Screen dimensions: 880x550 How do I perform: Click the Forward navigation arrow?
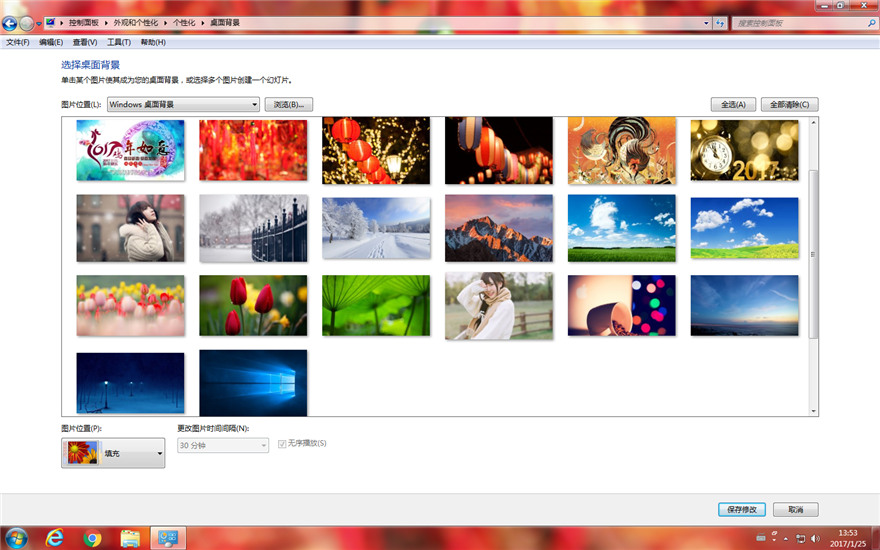26,23
